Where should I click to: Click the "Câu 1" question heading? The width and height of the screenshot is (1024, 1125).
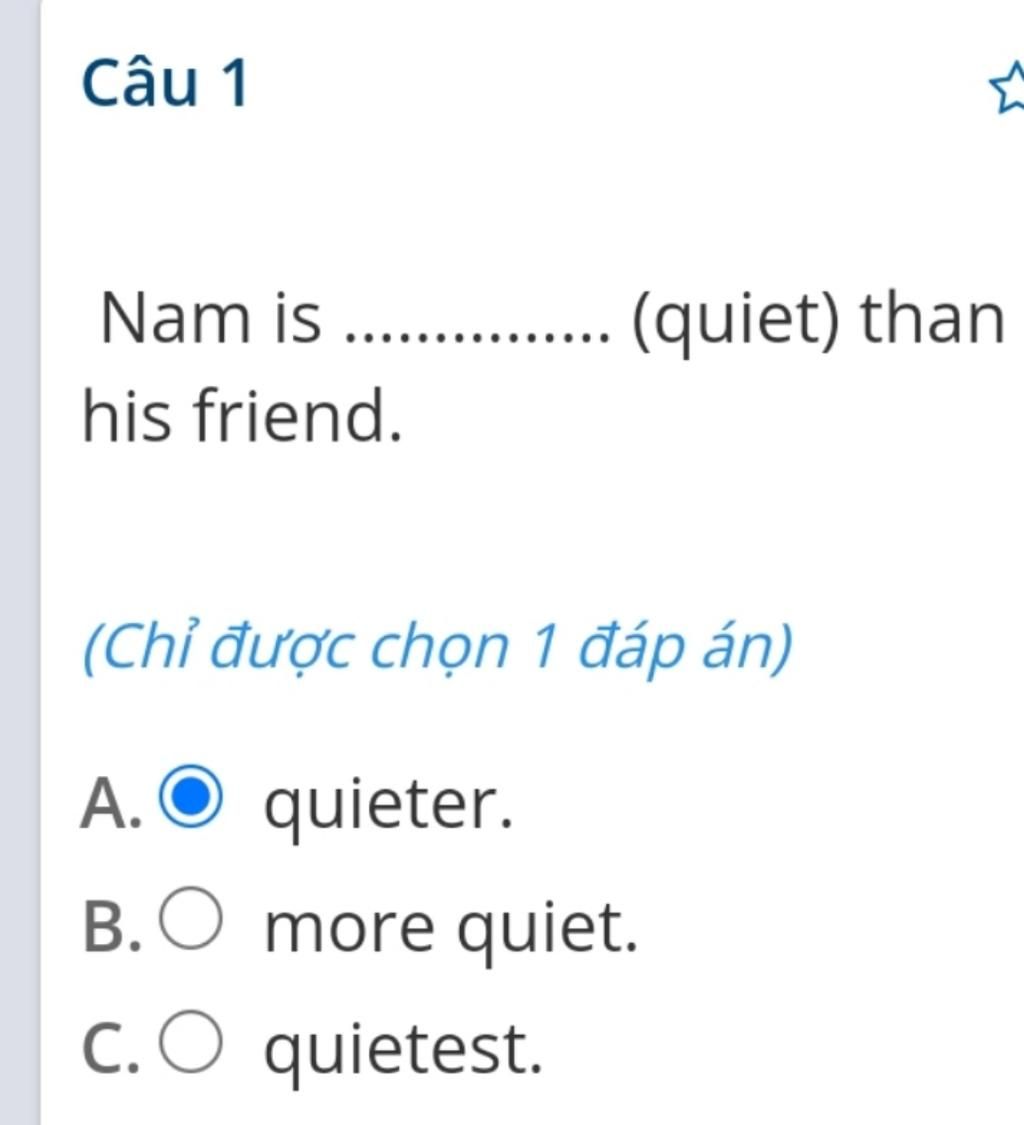pyautogui.click(x=164, y=85)
